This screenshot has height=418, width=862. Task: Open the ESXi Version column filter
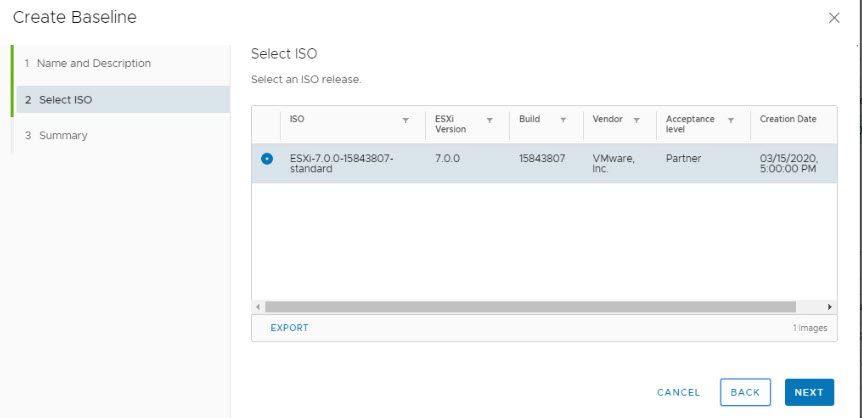(x=490, y=120)
